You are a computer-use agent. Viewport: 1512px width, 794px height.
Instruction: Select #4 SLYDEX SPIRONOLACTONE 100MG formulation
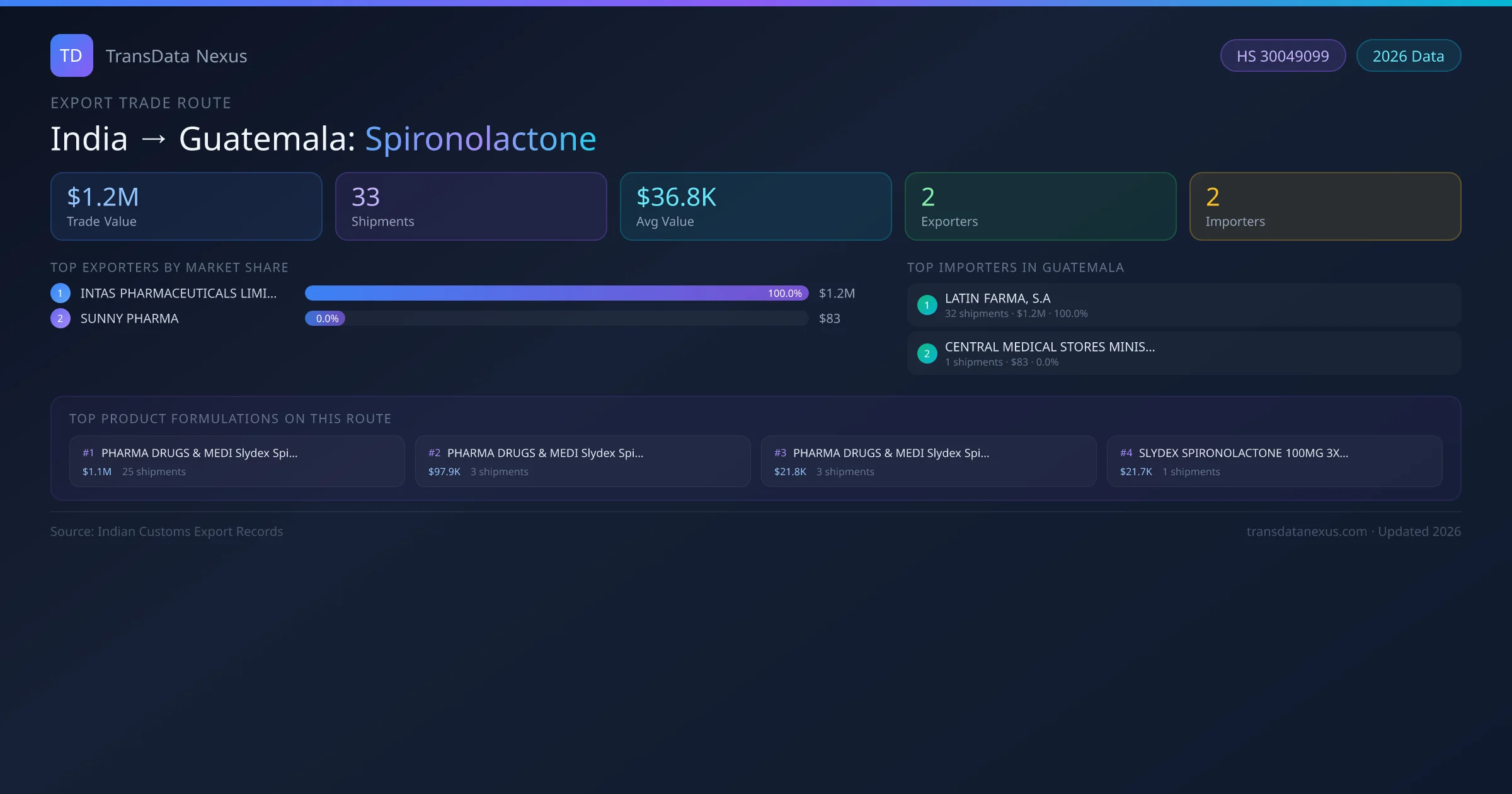[x=1274, y=461]
